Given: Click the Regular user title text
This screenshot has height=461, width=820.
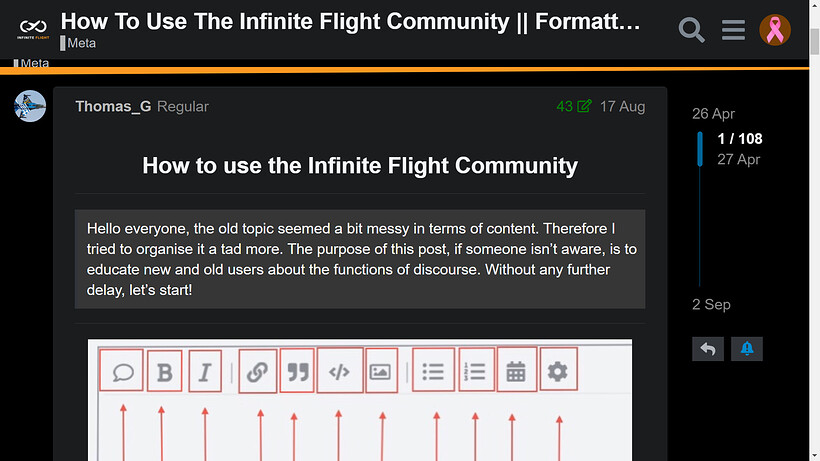Looking at the screenshot, I should (183, 107).
